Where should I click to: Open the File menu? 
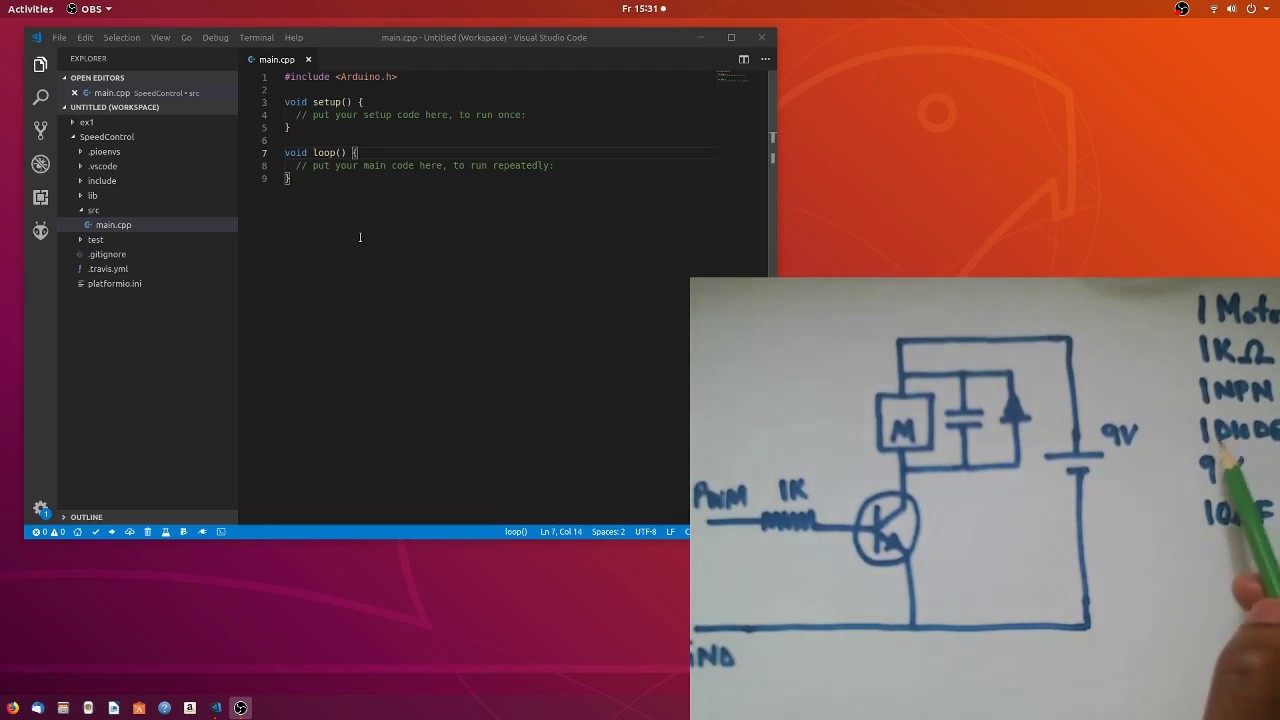[x=59, y=38]
